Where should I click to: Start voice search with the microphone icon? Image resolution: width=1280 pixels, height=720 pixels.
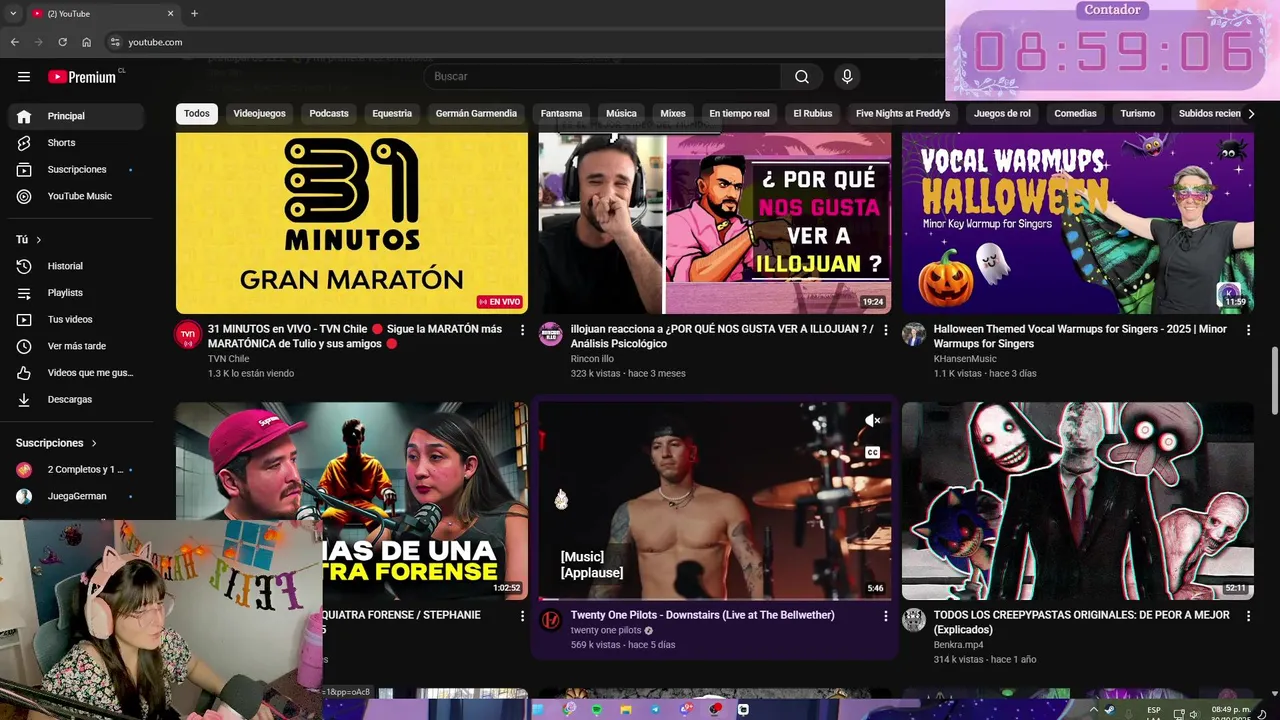[x=847, y=77]
